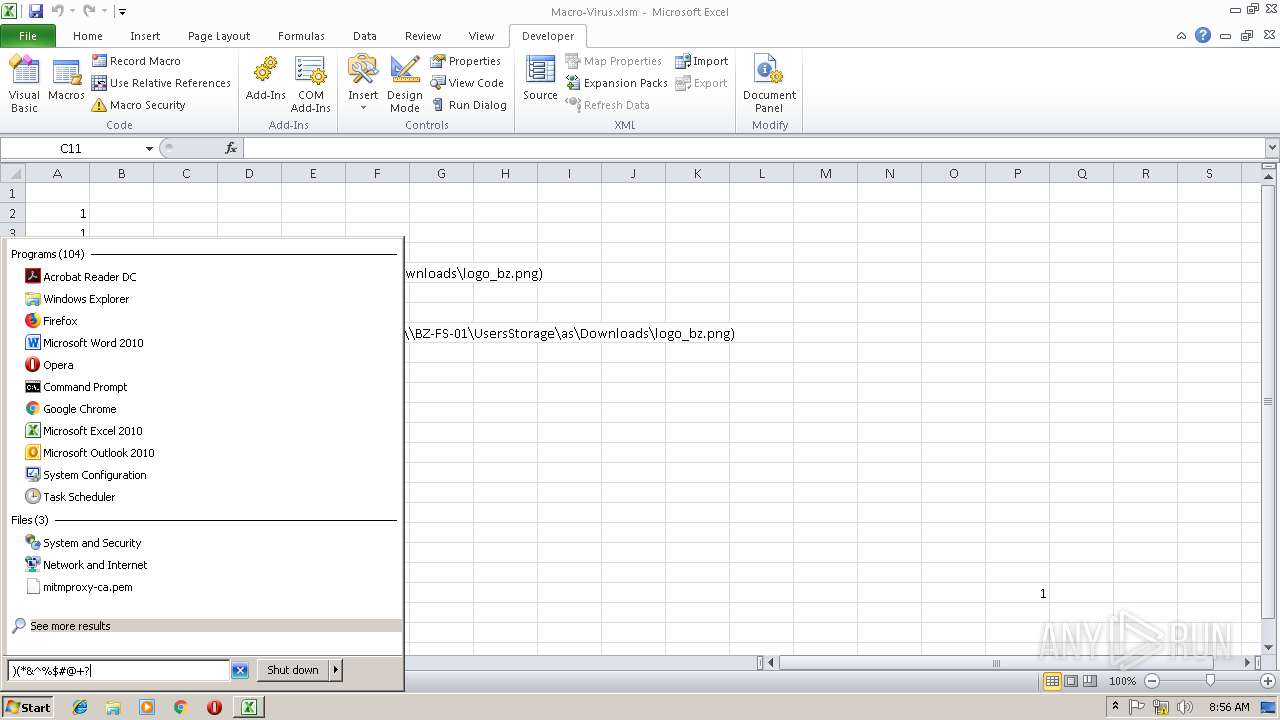The width and height of the screenshot is (1280, 720).
Task: Open System Configuration from Start menu
Action: [87, 475]
